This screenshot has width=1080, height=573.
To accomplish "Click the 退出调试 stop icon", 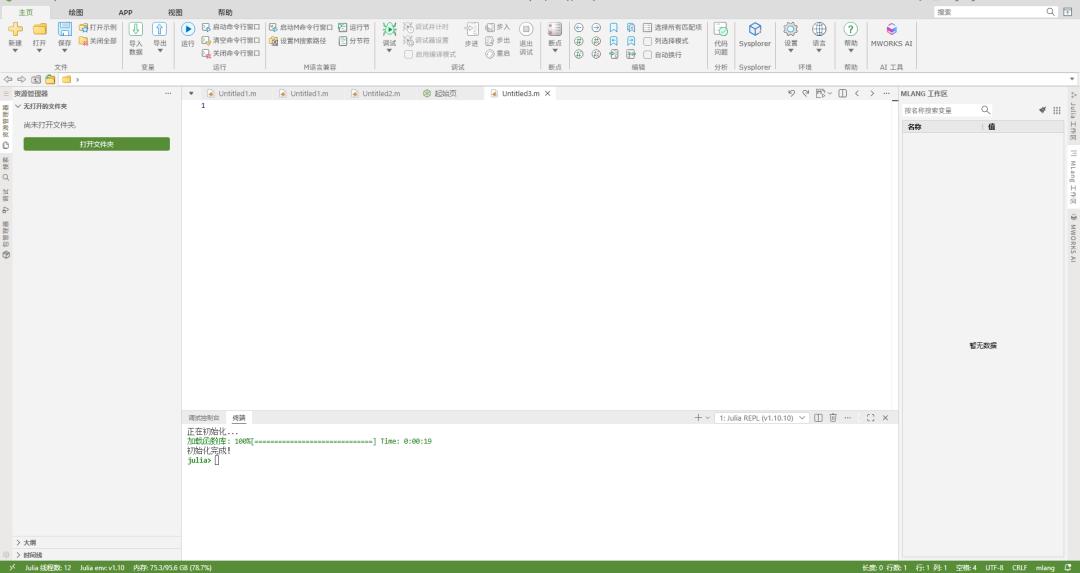I will pos(526,29).
